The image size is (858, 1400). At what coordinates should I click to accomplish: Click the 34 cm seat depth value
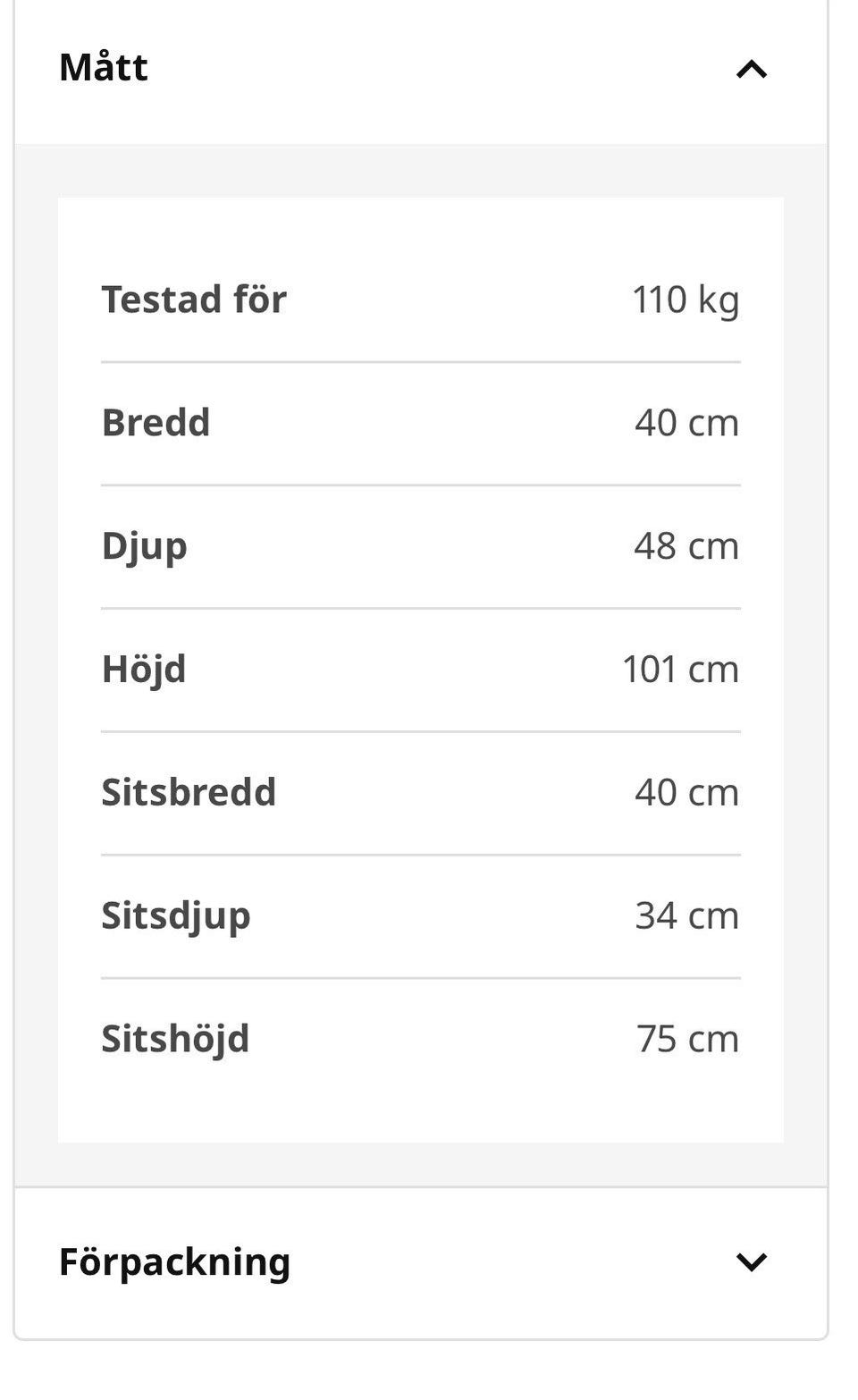(687, 916)
